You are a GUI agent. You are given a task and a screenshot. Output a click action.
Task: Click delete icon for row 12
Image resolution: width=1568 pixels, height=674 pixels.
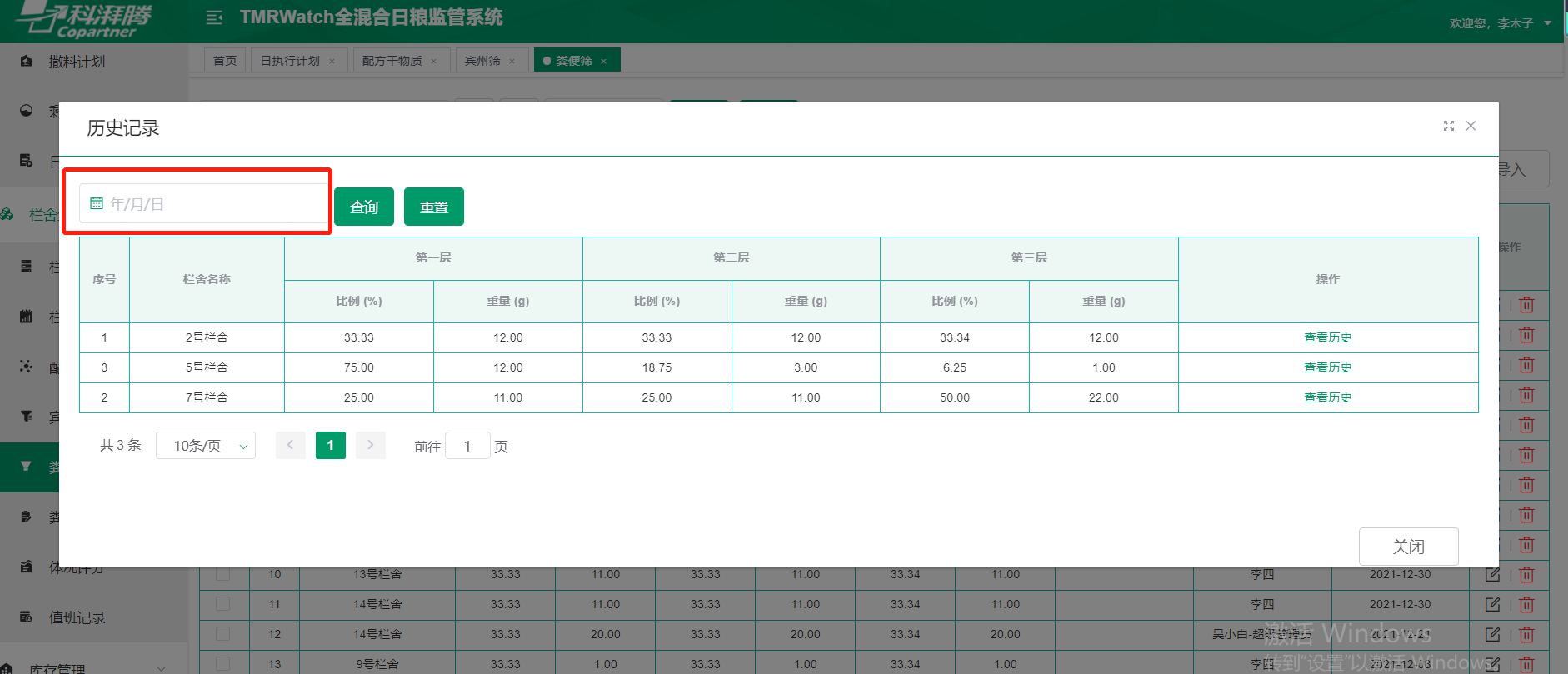coord(1526,634)
